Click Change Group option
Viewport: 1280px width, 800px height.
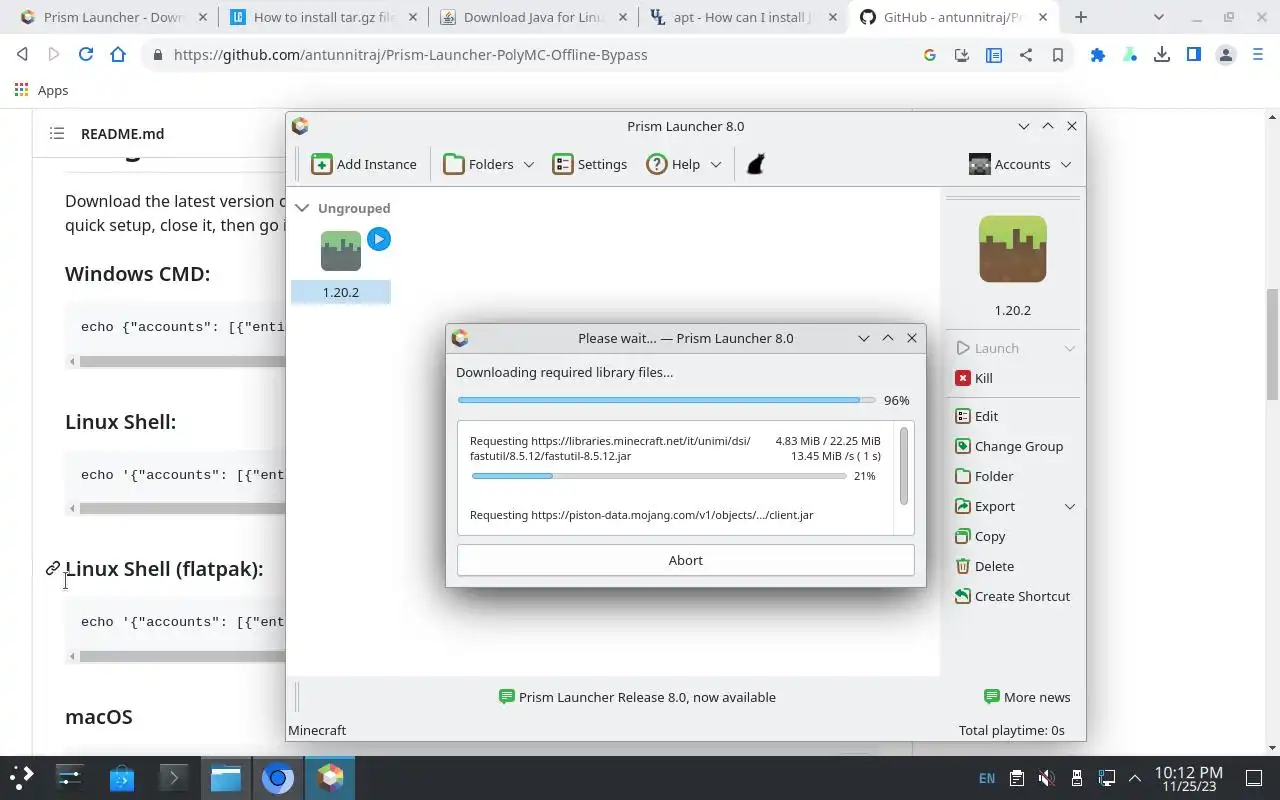pos(1008,446)
